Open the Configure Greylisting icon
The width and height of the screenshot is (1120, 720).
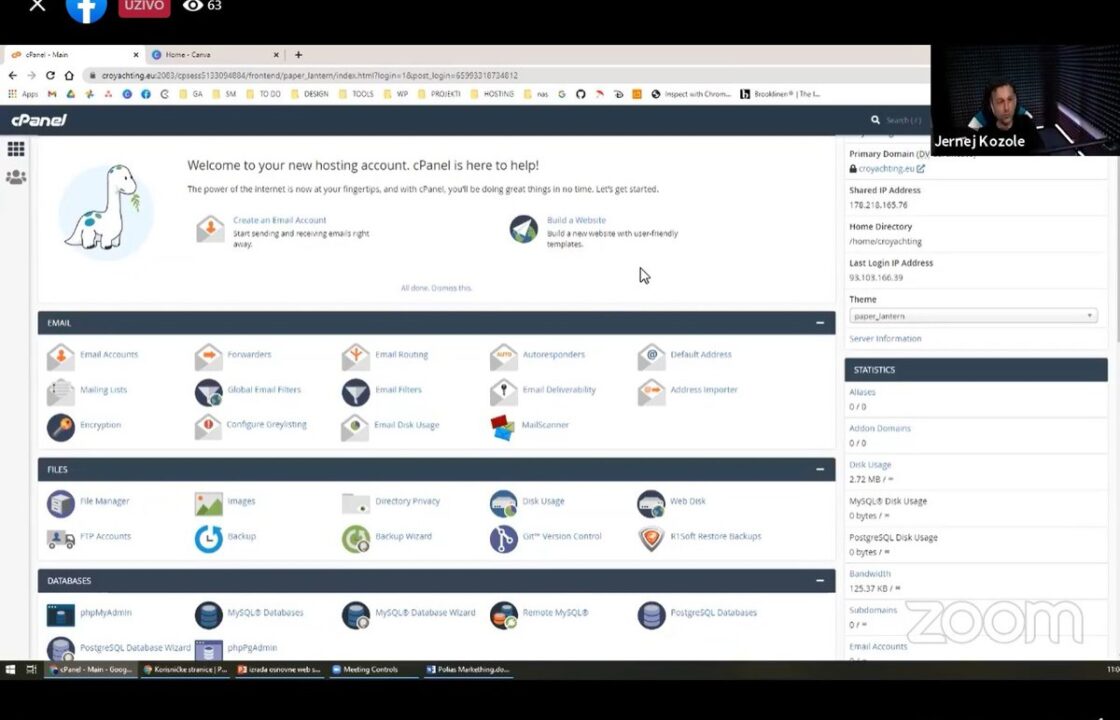click(x=209, y=426)
